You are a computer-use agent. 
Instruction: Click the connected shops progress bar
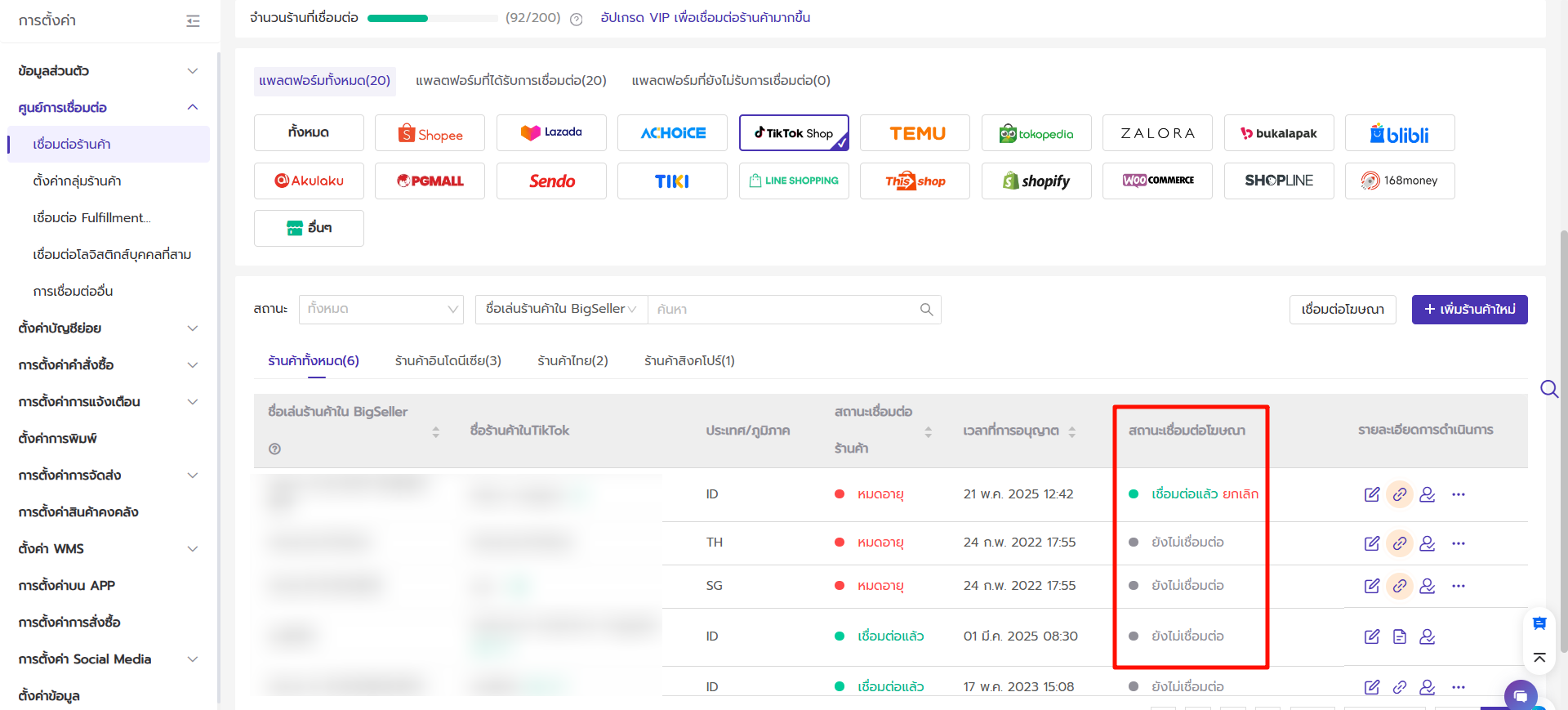433,18
